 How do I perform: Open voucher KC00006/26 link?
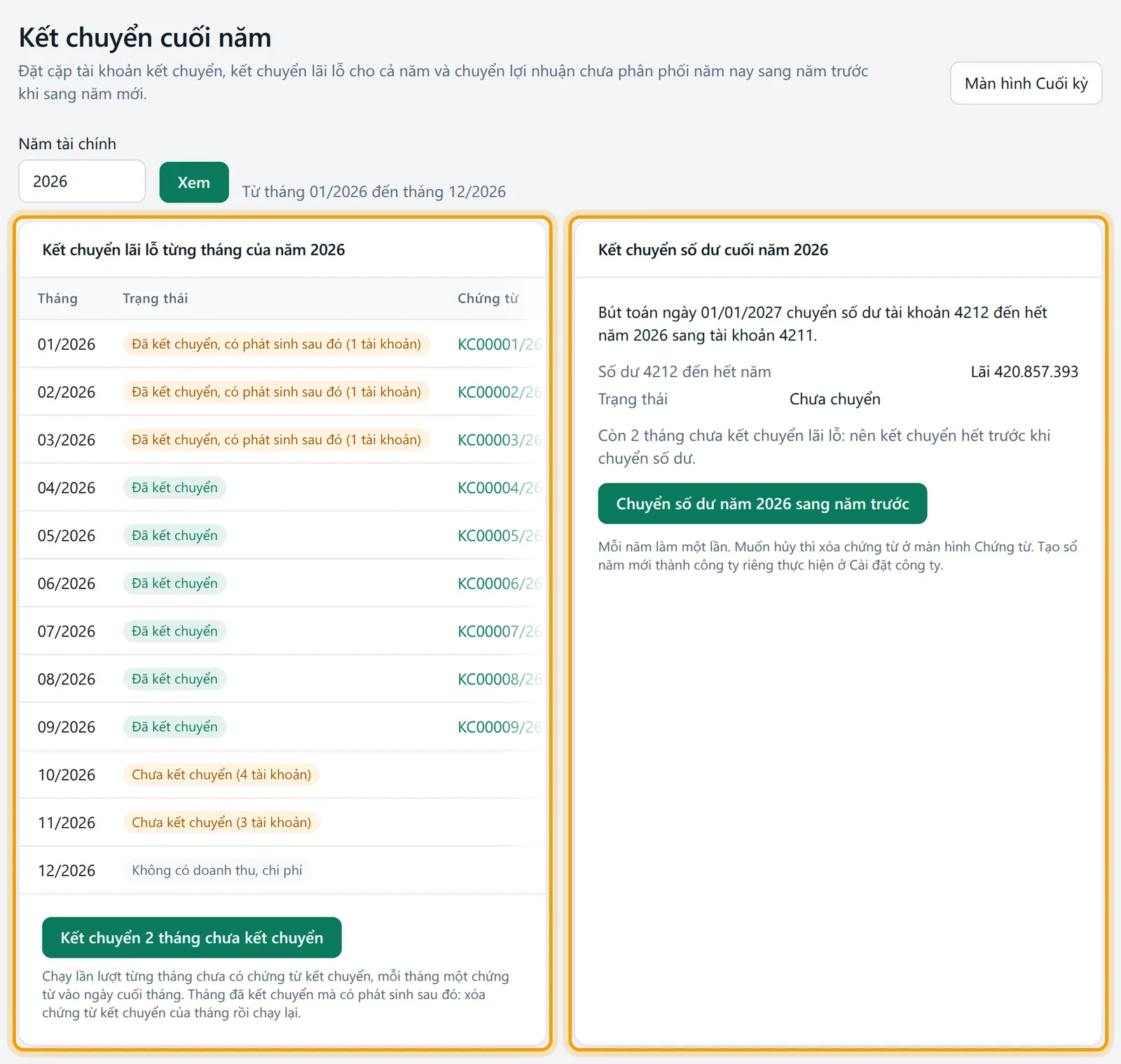[500, 583]
